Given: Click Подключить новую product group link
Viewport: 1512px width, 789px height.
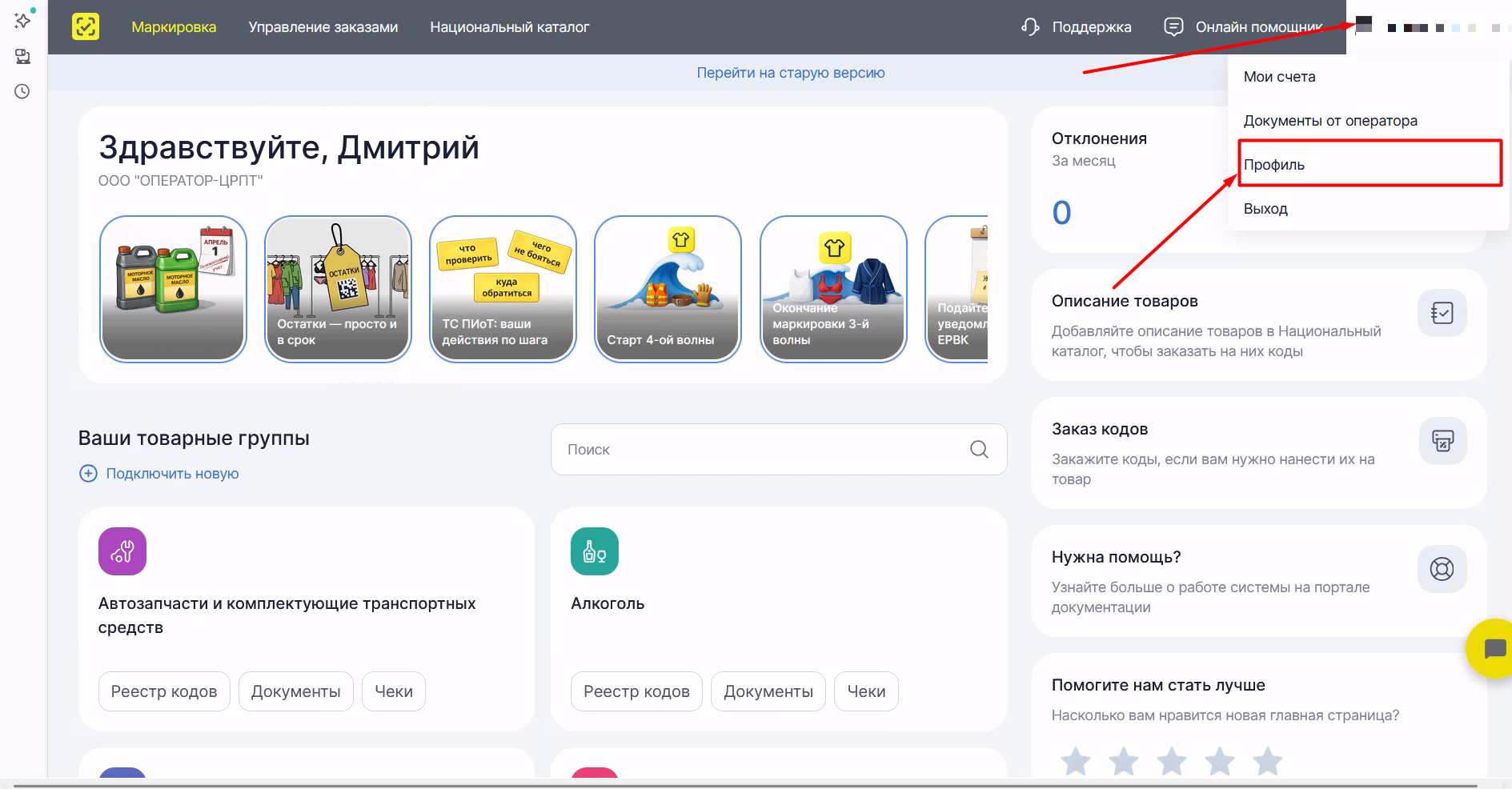Looking at the screenshot, I should [171, 474].
